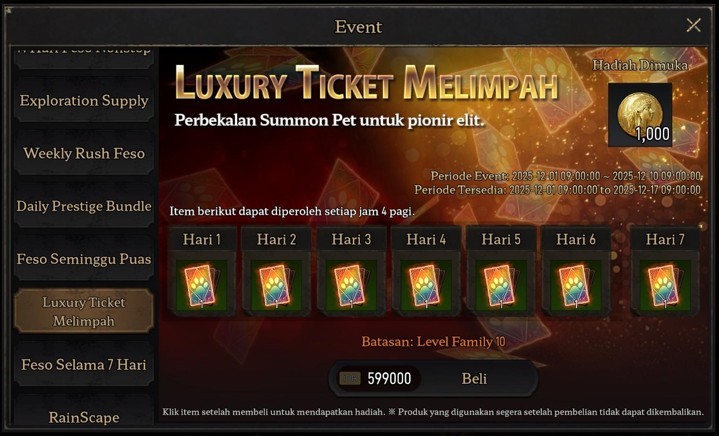The width and height of the screenshot is (719, 436).
Task: Open the Exploration Supply event tab
Action: coord(84,101)
